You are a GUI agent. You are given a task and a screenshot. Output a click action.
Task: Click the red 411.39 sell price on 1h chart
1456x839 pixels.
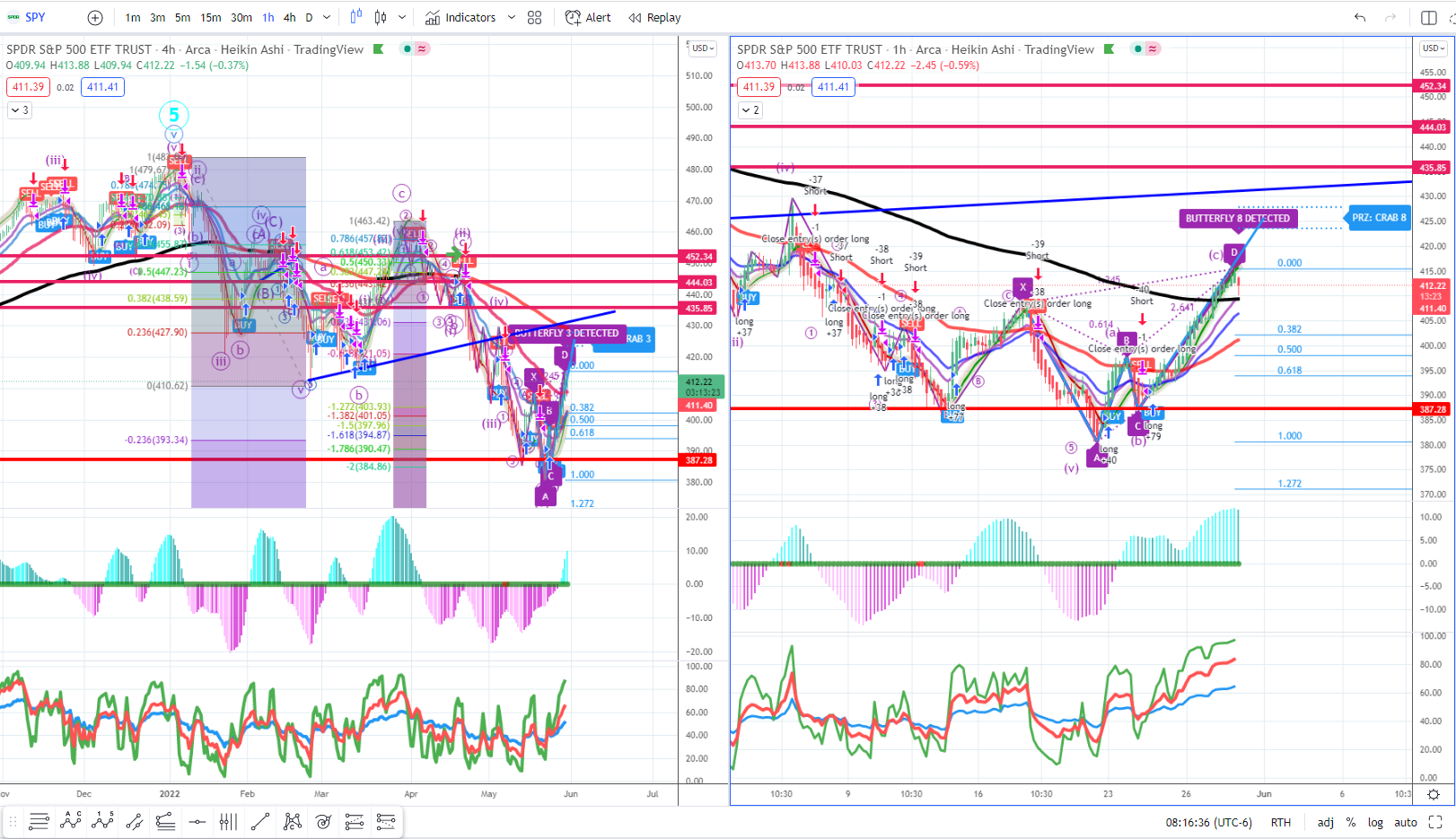coord(759,87)
